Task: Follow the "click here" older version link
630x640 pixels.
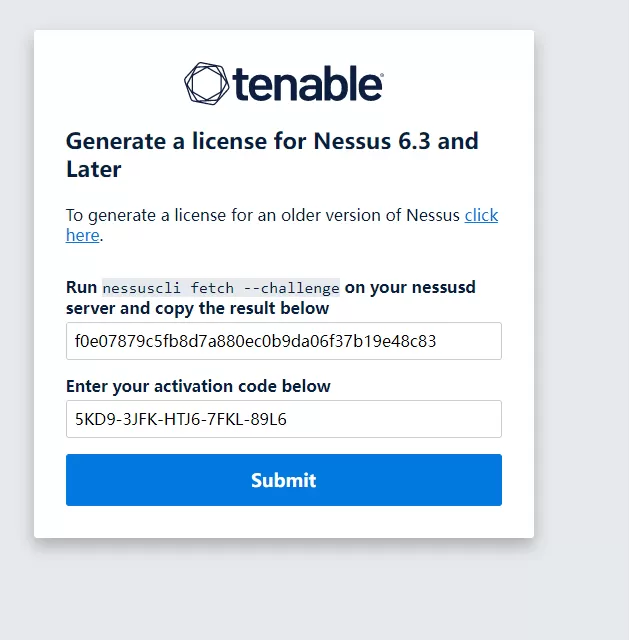Action: coord(481,215)
